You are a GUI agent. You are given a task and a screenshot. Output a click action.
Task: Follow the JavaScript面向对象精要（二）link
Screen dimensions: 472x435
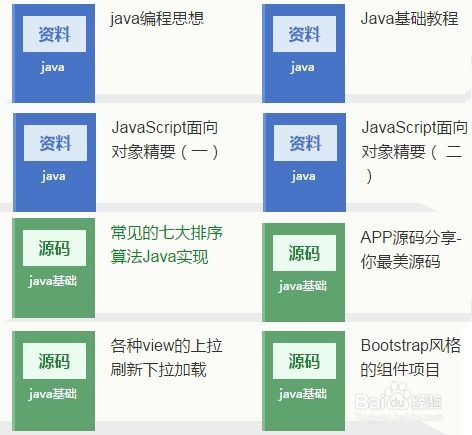[414, 152]
